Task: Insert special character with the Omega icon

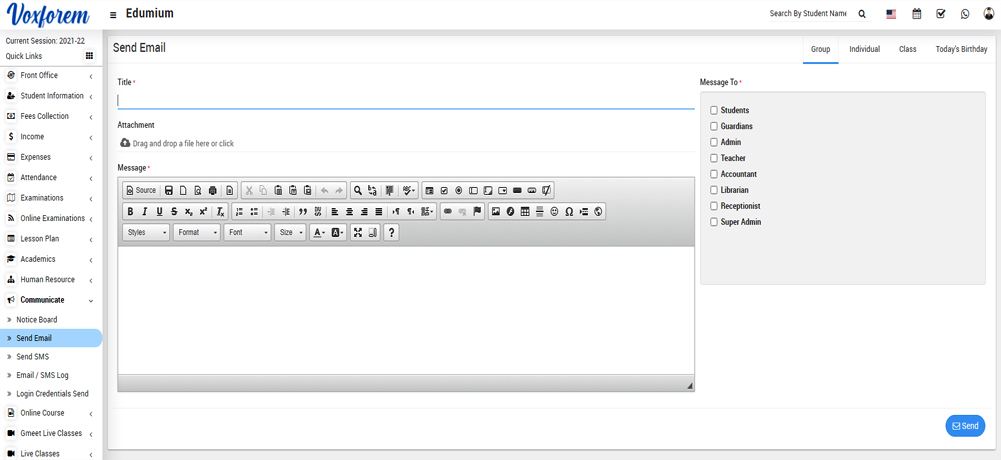Action: point(569,212)
